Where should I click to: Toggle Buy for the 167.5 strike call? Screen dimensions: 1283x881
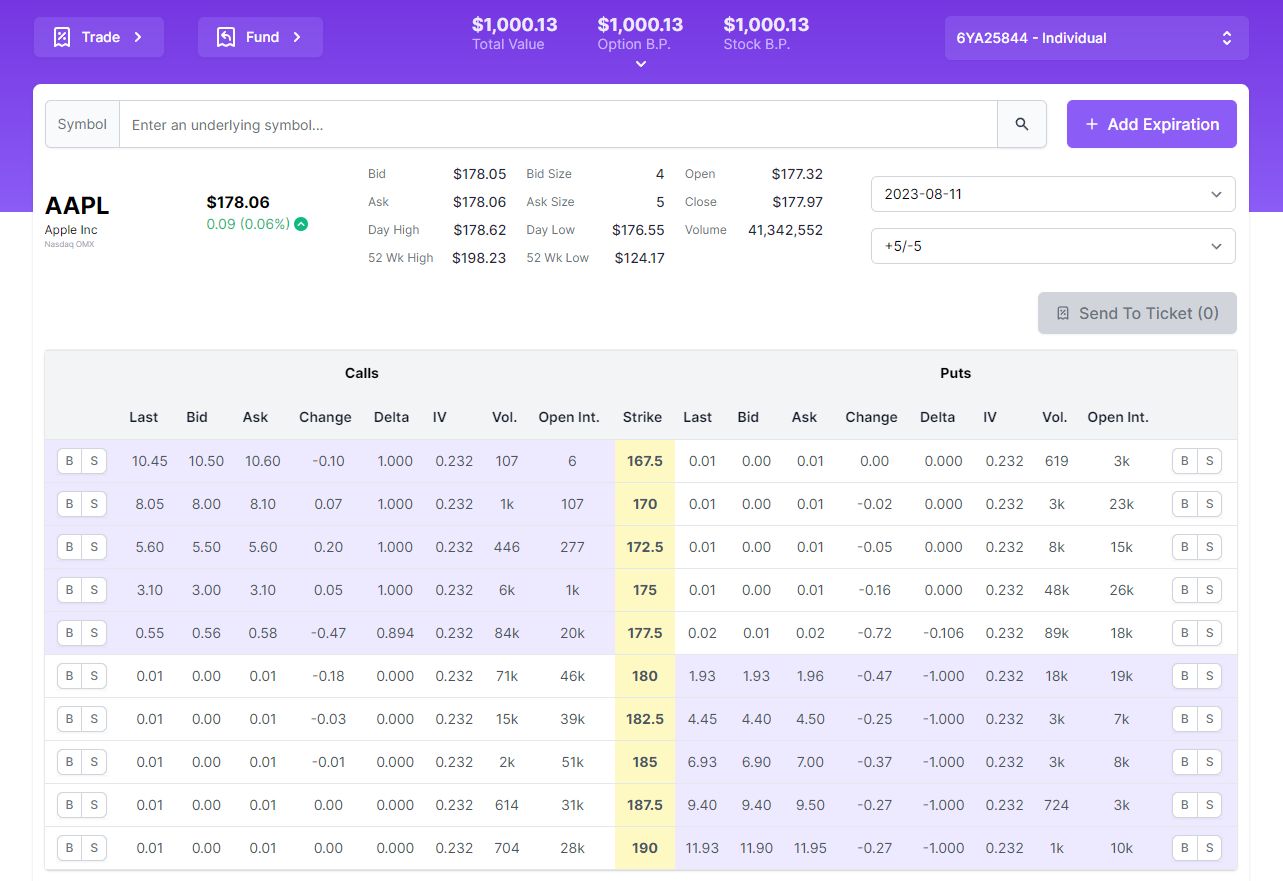(69, 462)
